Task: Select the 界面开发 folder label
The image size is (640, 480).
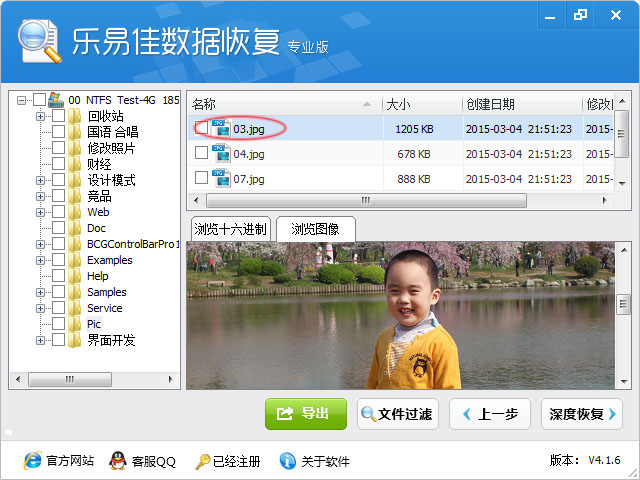Action: 111,340
